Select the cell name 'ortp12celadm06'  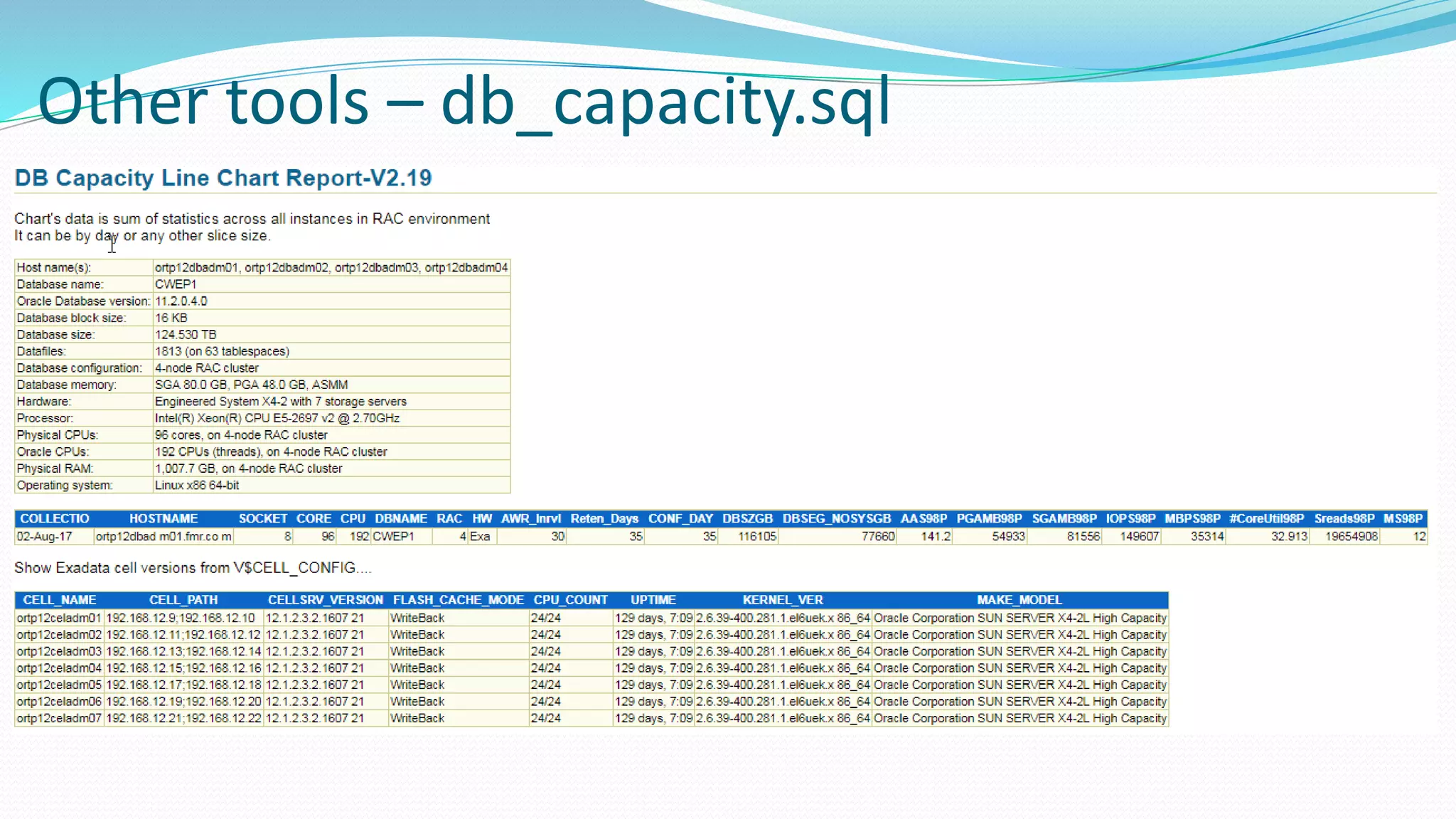(59, 701)
